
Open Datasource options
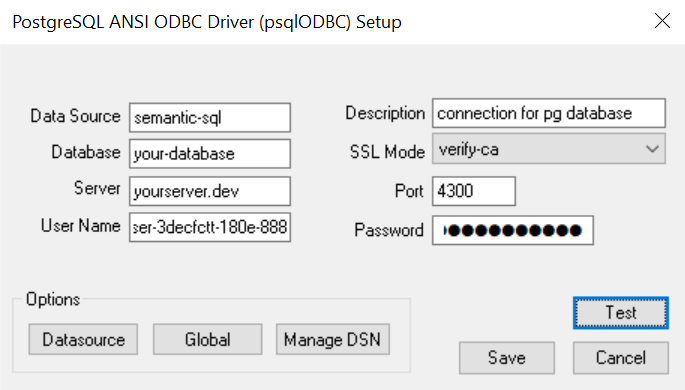tap(83, 339)
